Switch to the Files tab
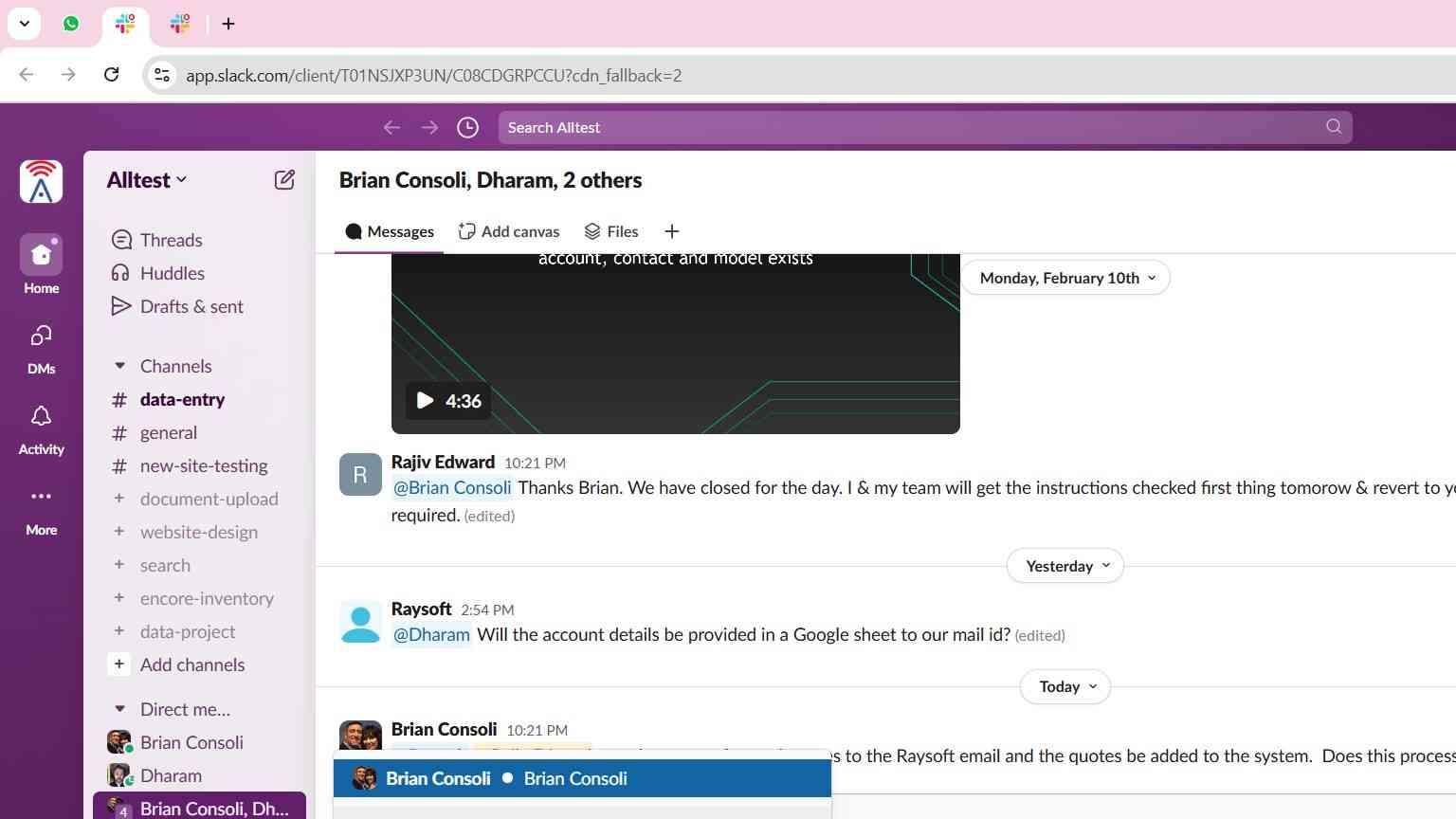This screenshot has width=1456, height=819. 611,231
